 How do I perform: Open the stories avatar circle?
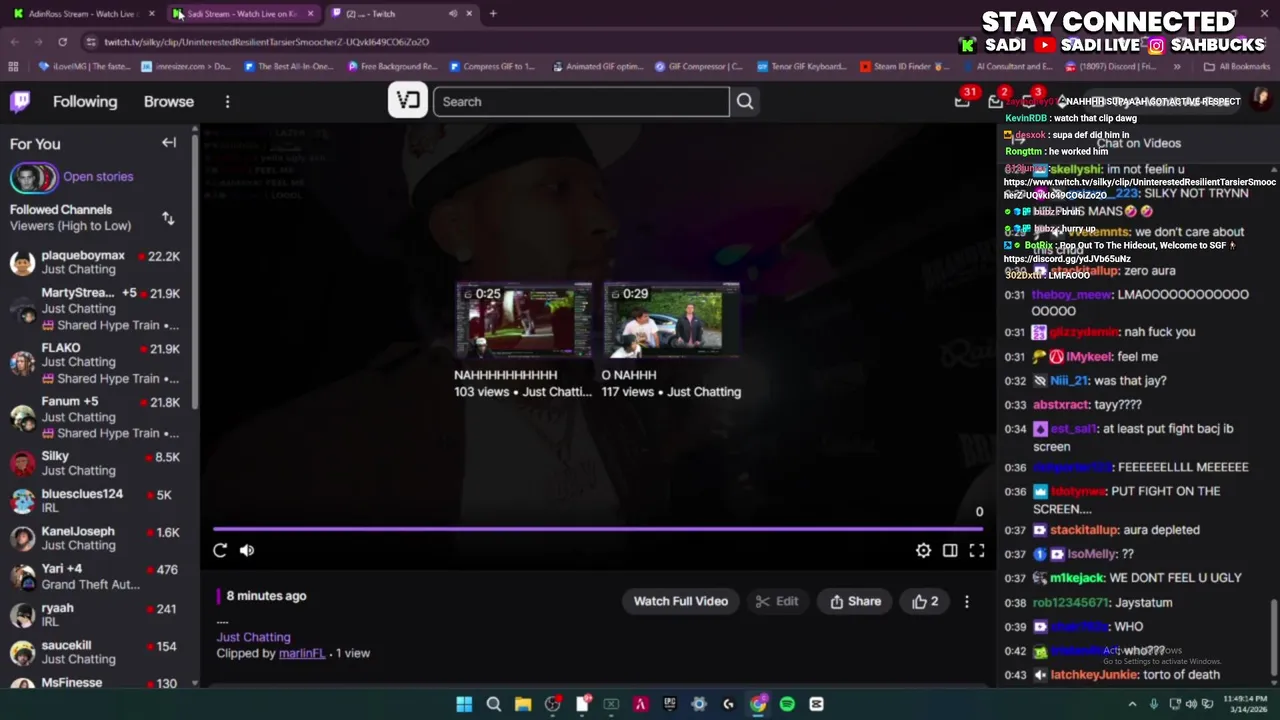pos(34,178)
